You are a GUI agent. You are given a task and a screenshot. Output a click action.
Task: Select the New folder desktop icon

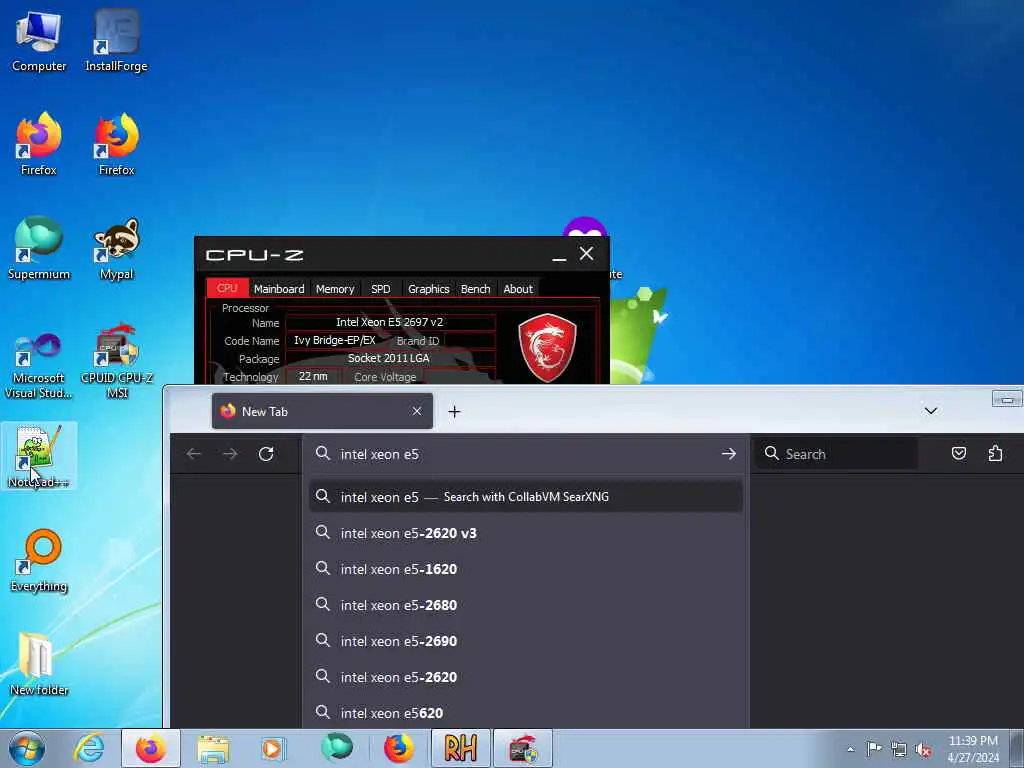39,664
